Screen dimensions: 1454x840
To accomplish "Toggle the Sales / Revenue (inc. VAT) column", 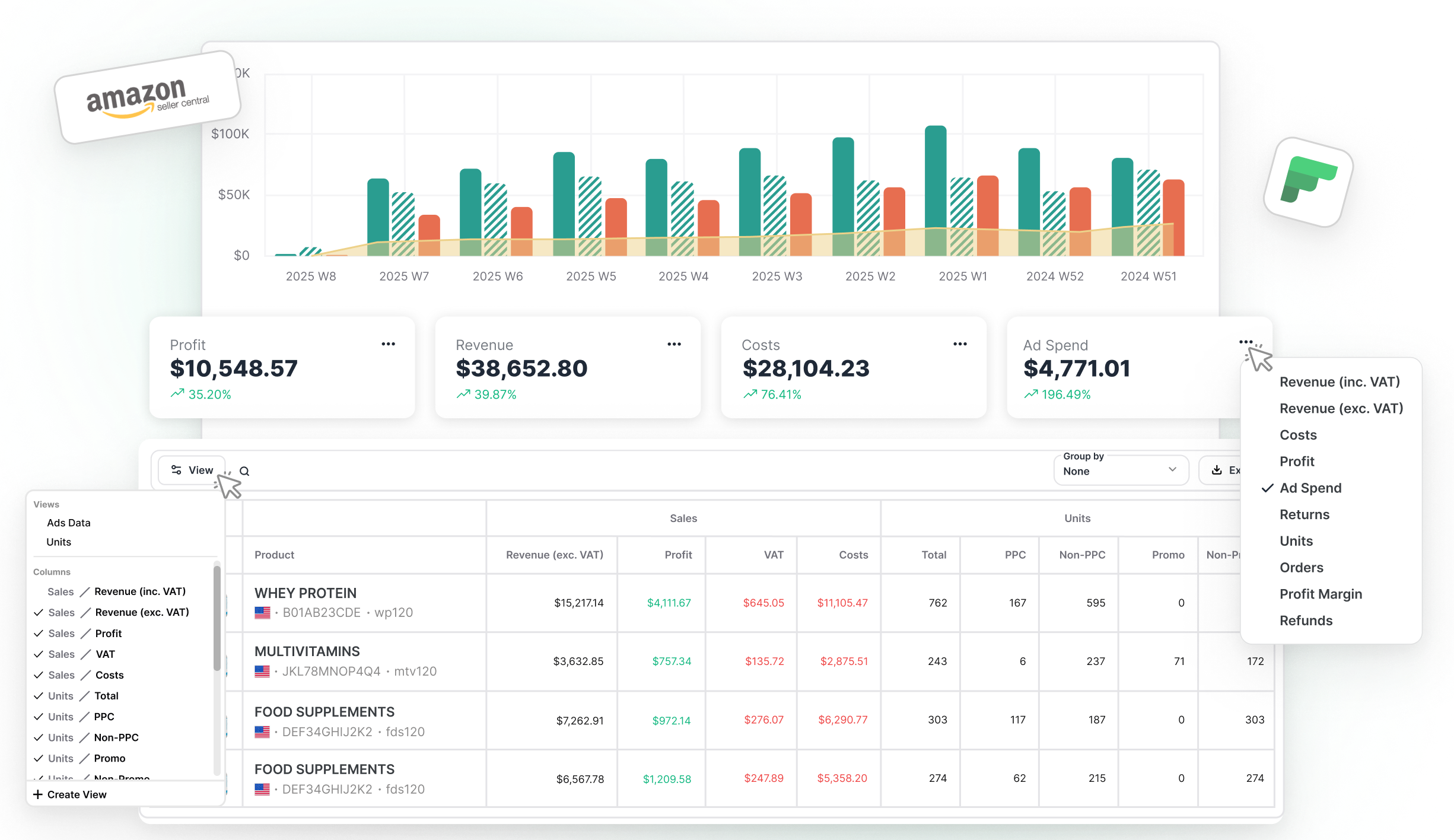I will (x=117, y=592).
